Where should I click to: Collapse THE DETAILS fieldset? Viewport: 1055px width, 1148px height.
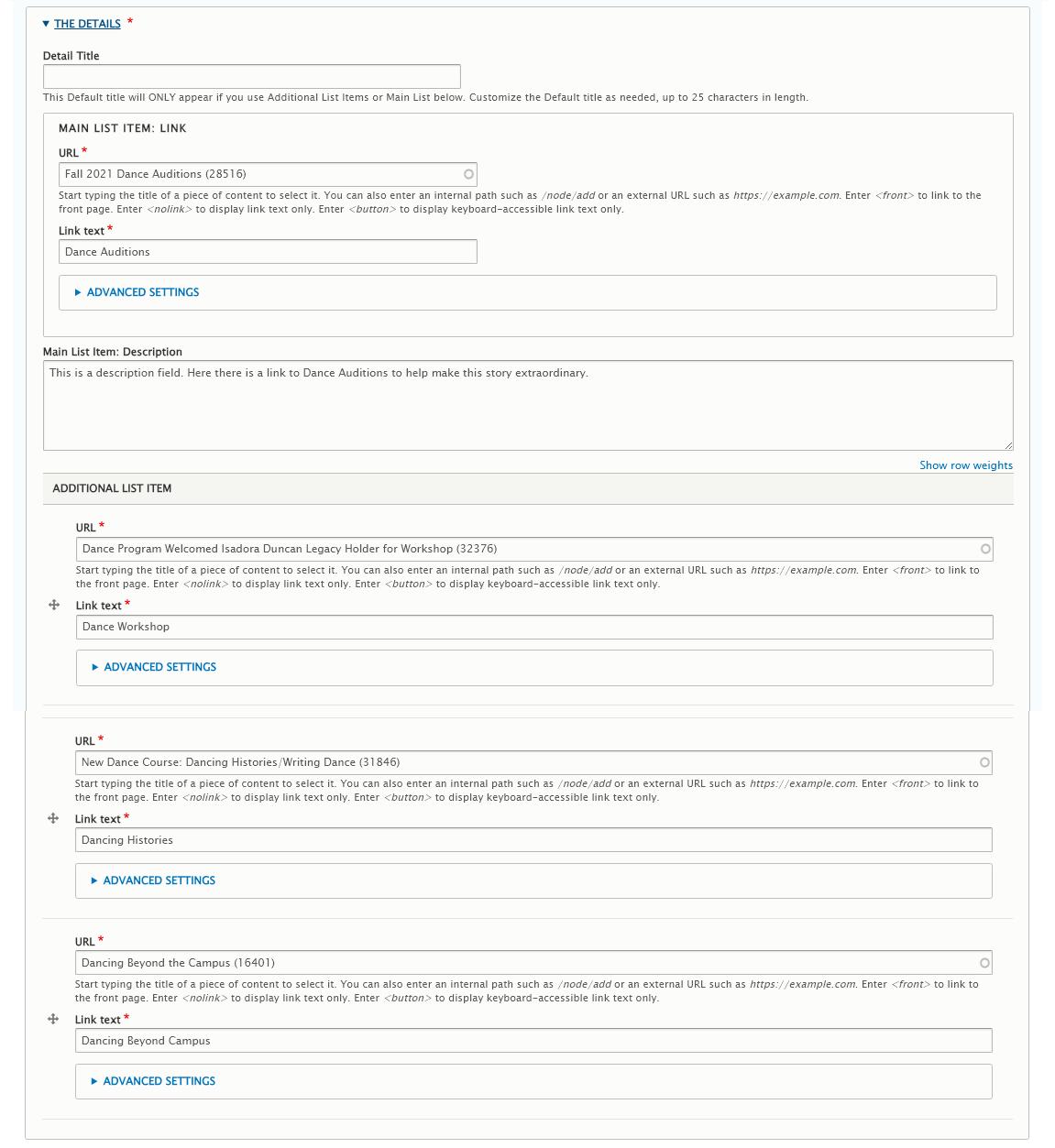click(x=46, y=24)
